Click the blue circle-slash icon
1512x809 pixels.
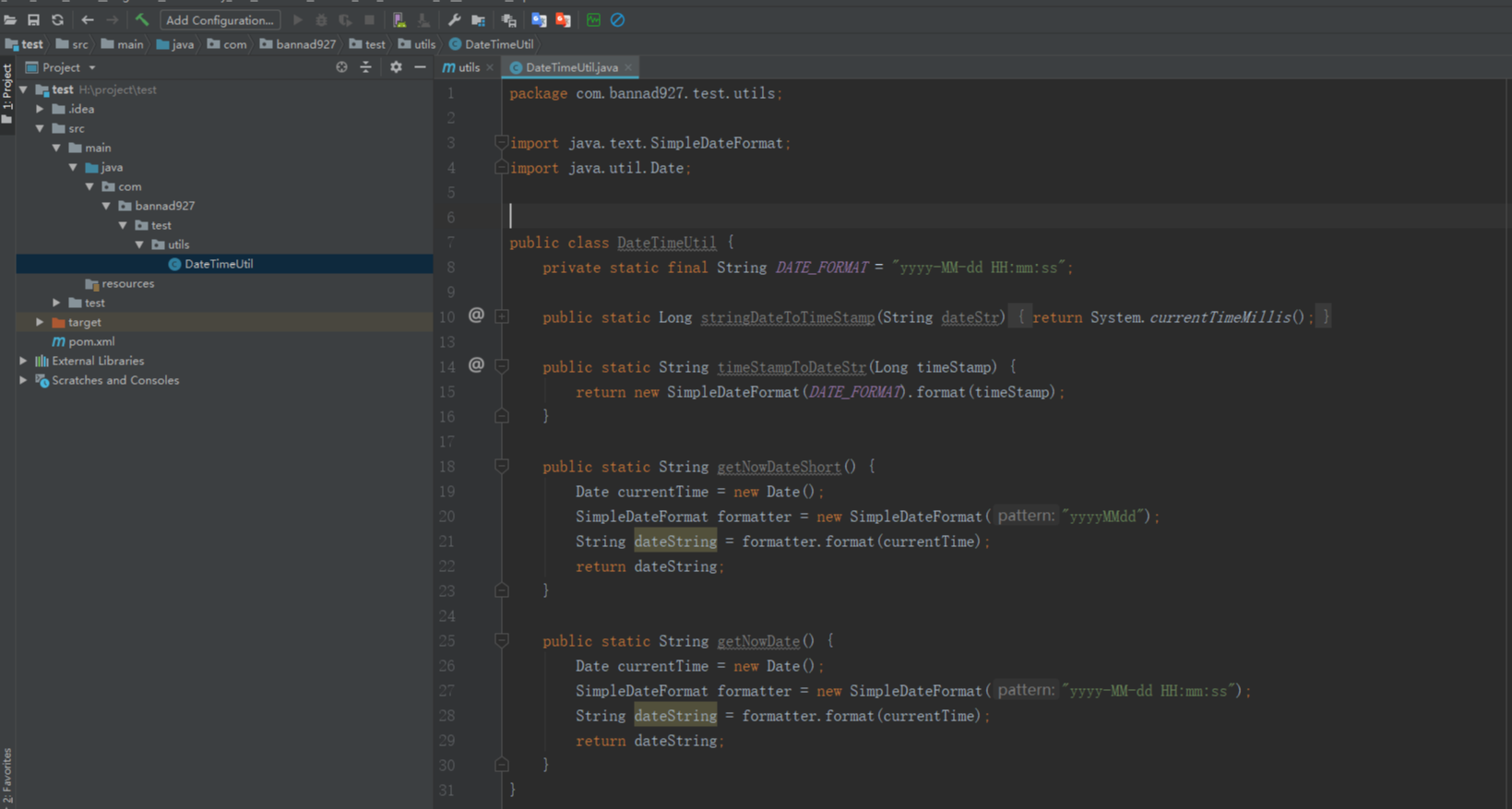click(x=617, y=19)
